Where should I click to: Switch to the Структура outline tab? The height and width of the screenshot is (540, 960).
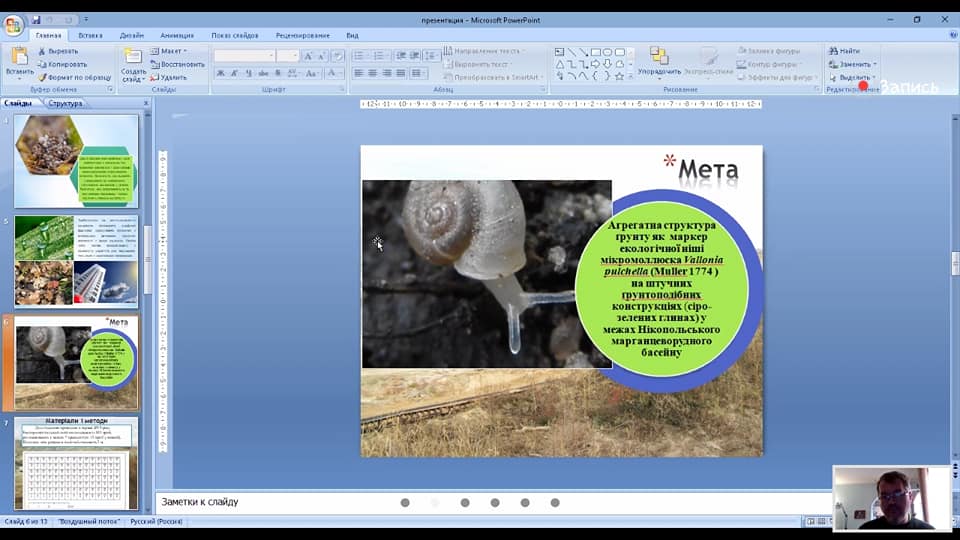click(x=65, y=103)
